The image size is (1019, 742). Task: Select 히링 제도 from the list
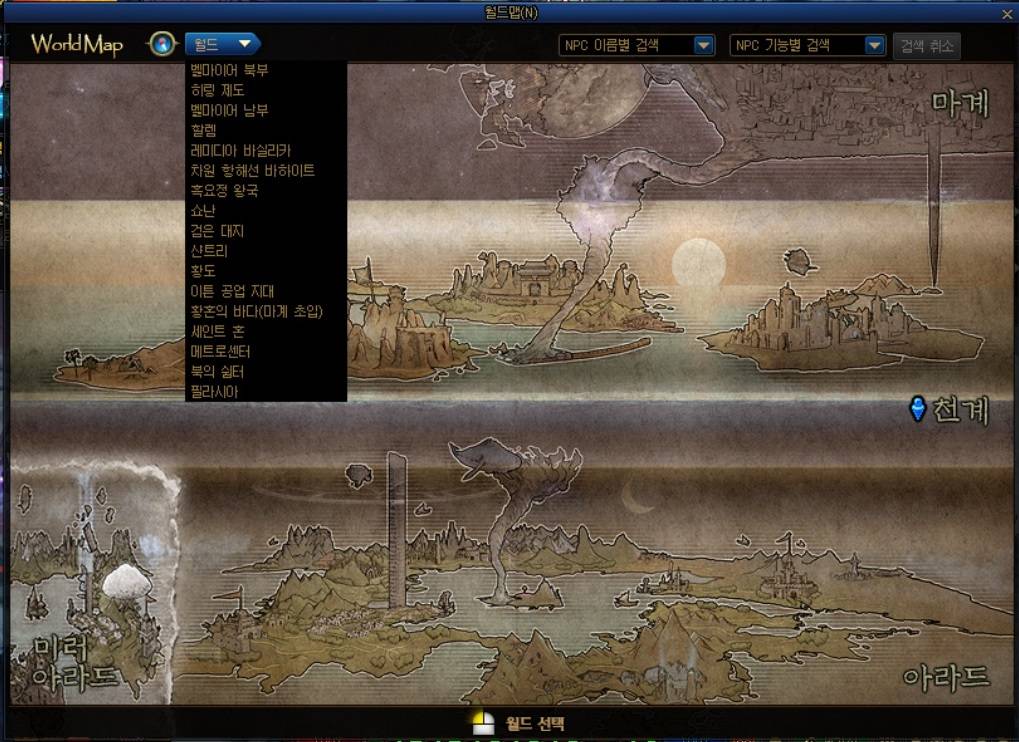(x=218, y=90)
